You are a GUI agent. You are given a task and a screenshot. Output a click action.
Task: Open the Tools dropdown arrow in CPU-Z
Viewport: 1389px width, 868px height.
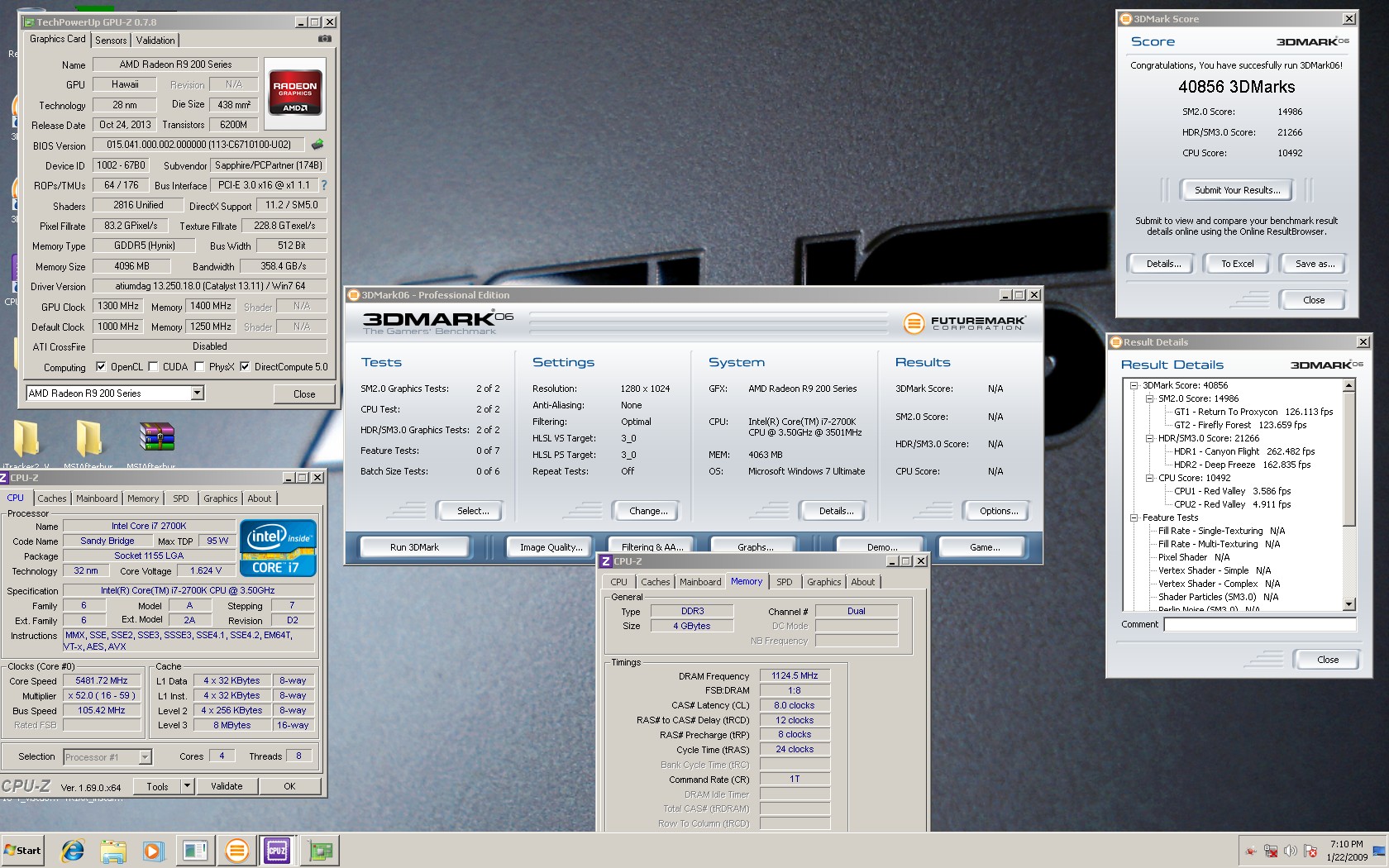click(x=187, y=786)
